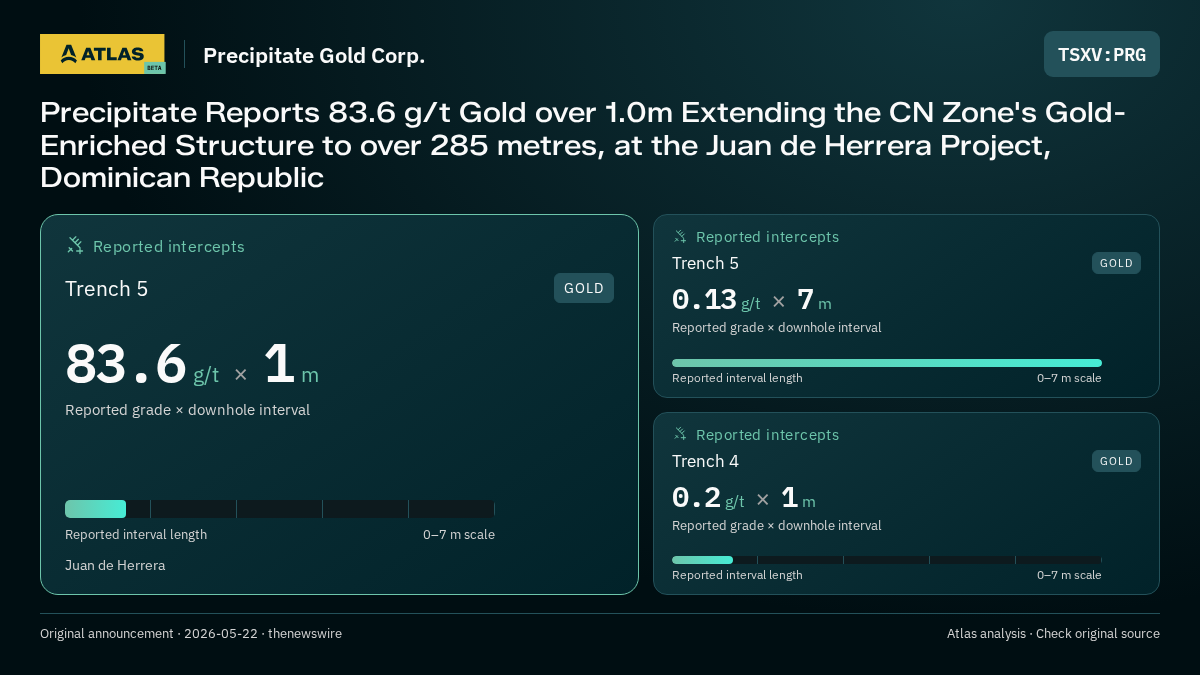Click Reported intercepts heading in the large card
1200x675 pixels.
[x=169, y=246]
